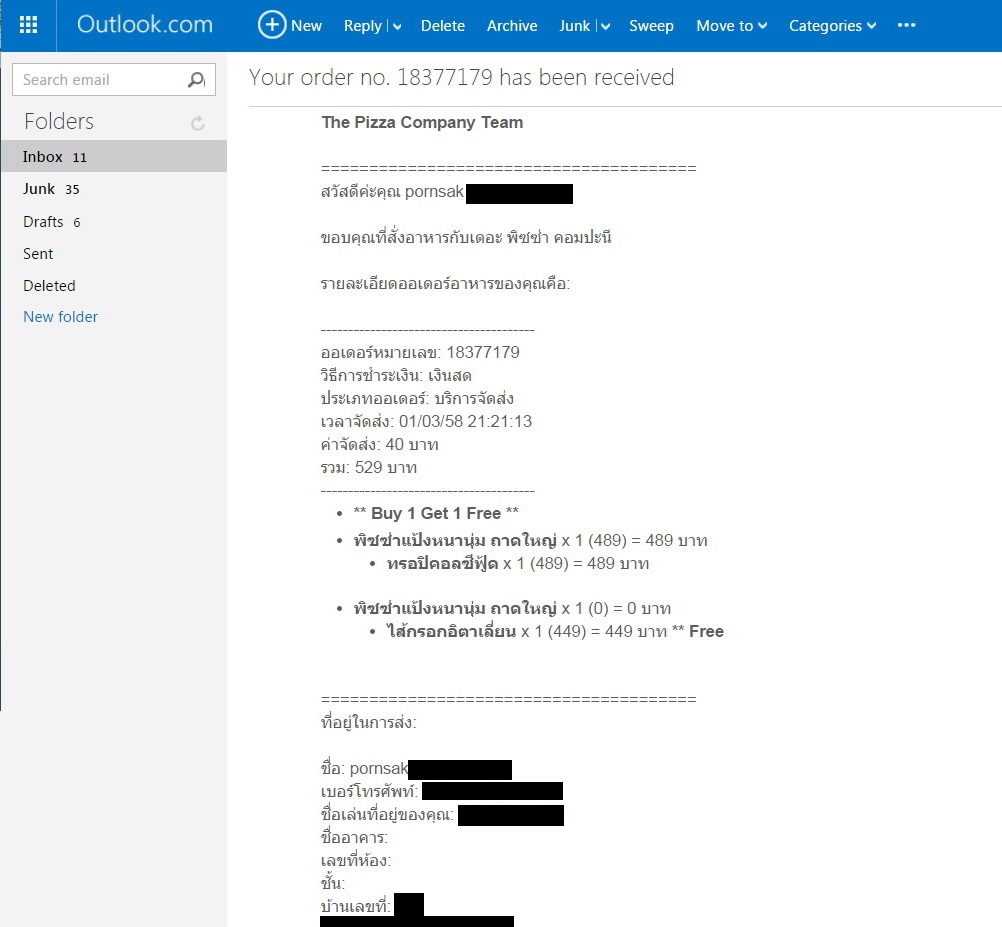Click the delivery time 01/03/58 line

[x=426, y=422]
